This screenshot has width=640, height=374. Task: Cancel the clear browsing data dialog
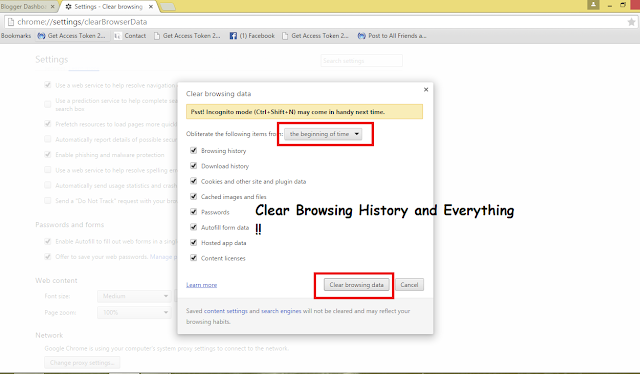point(409,285)
